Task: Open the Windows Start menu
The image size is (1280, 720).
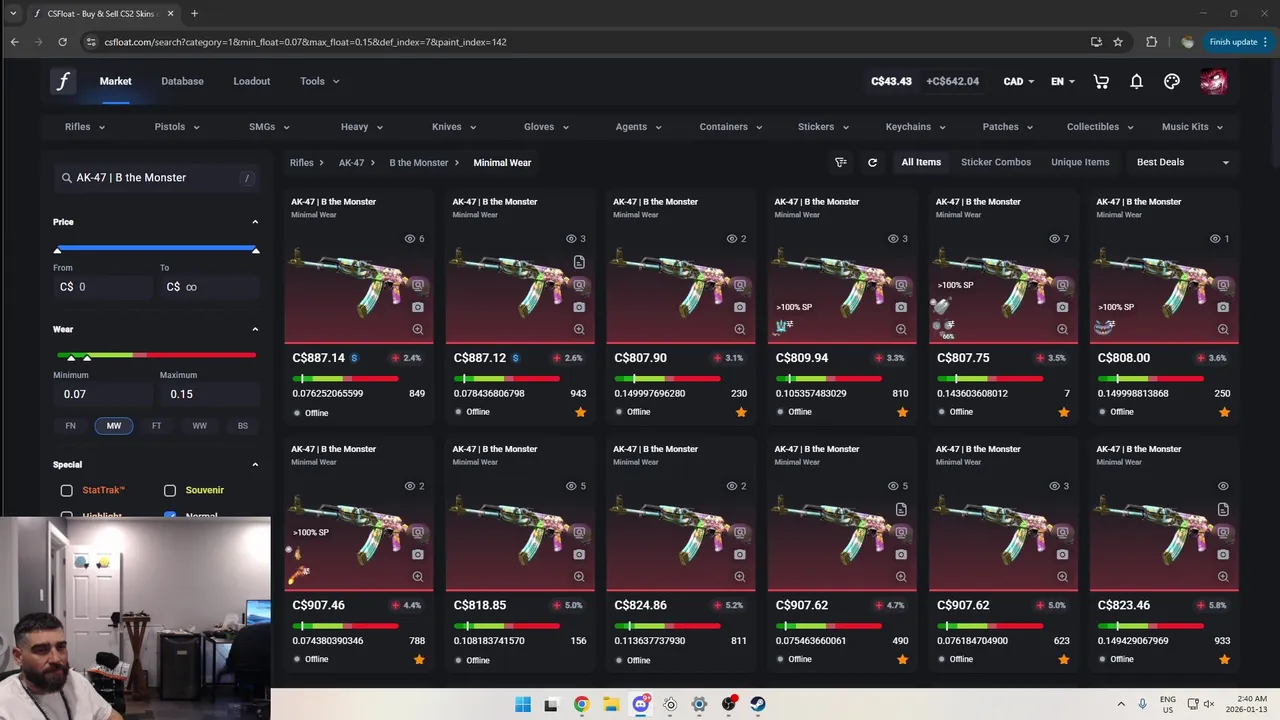Action: [x=523, y=704]
